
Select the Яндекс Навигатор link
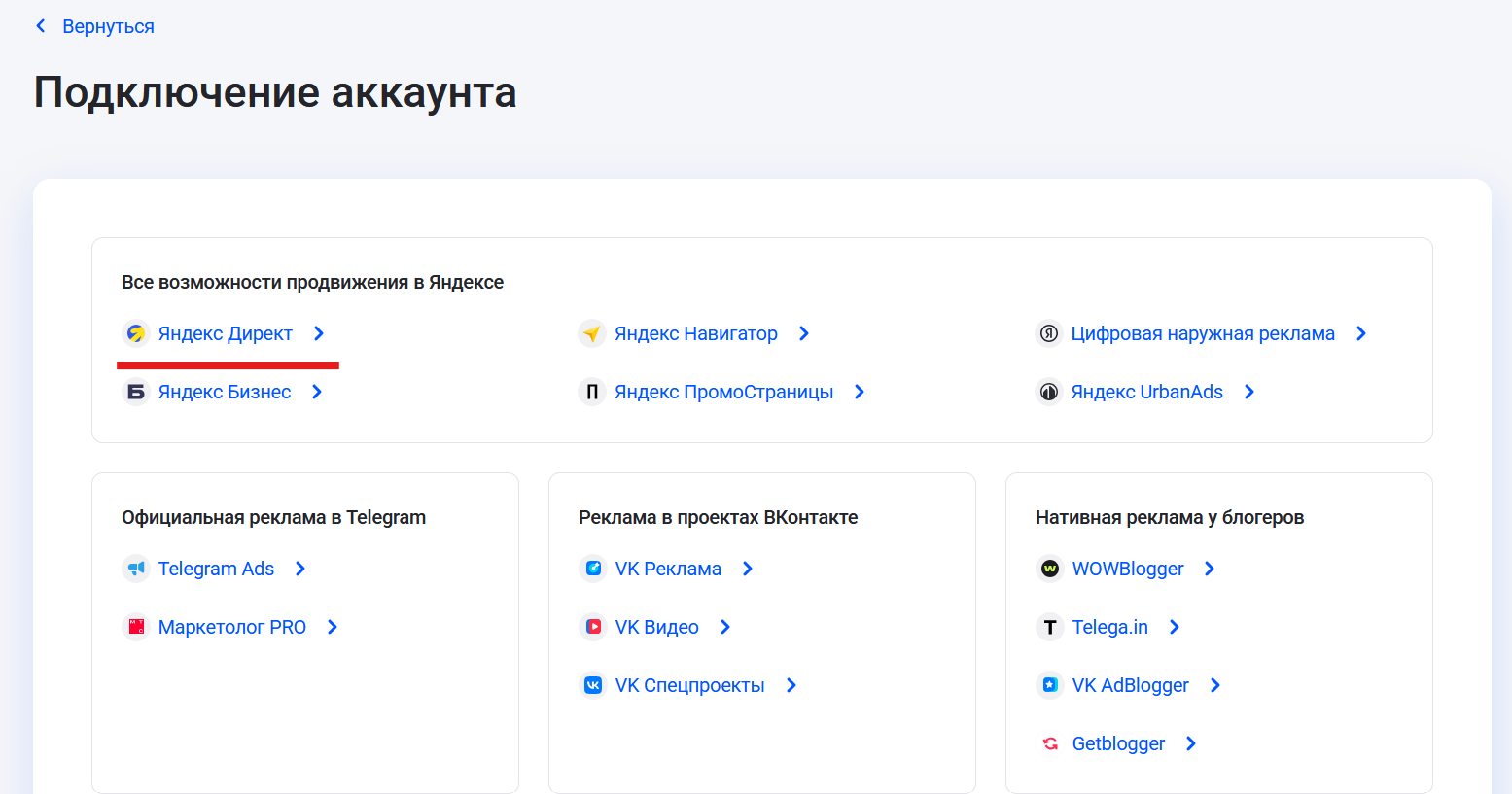[x=696, y=333]
